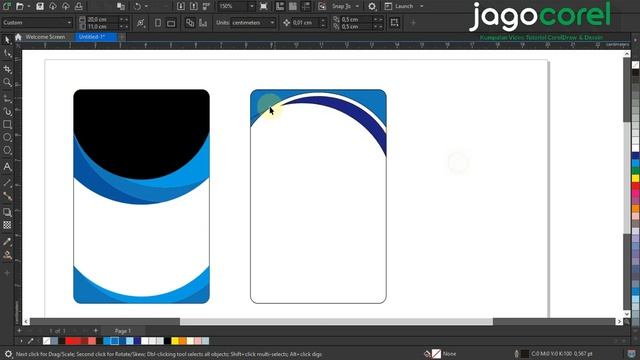Viewport: 640px width, 360px height.
Task: Pick the red swatch in document palette
Action: click(69, 341)
